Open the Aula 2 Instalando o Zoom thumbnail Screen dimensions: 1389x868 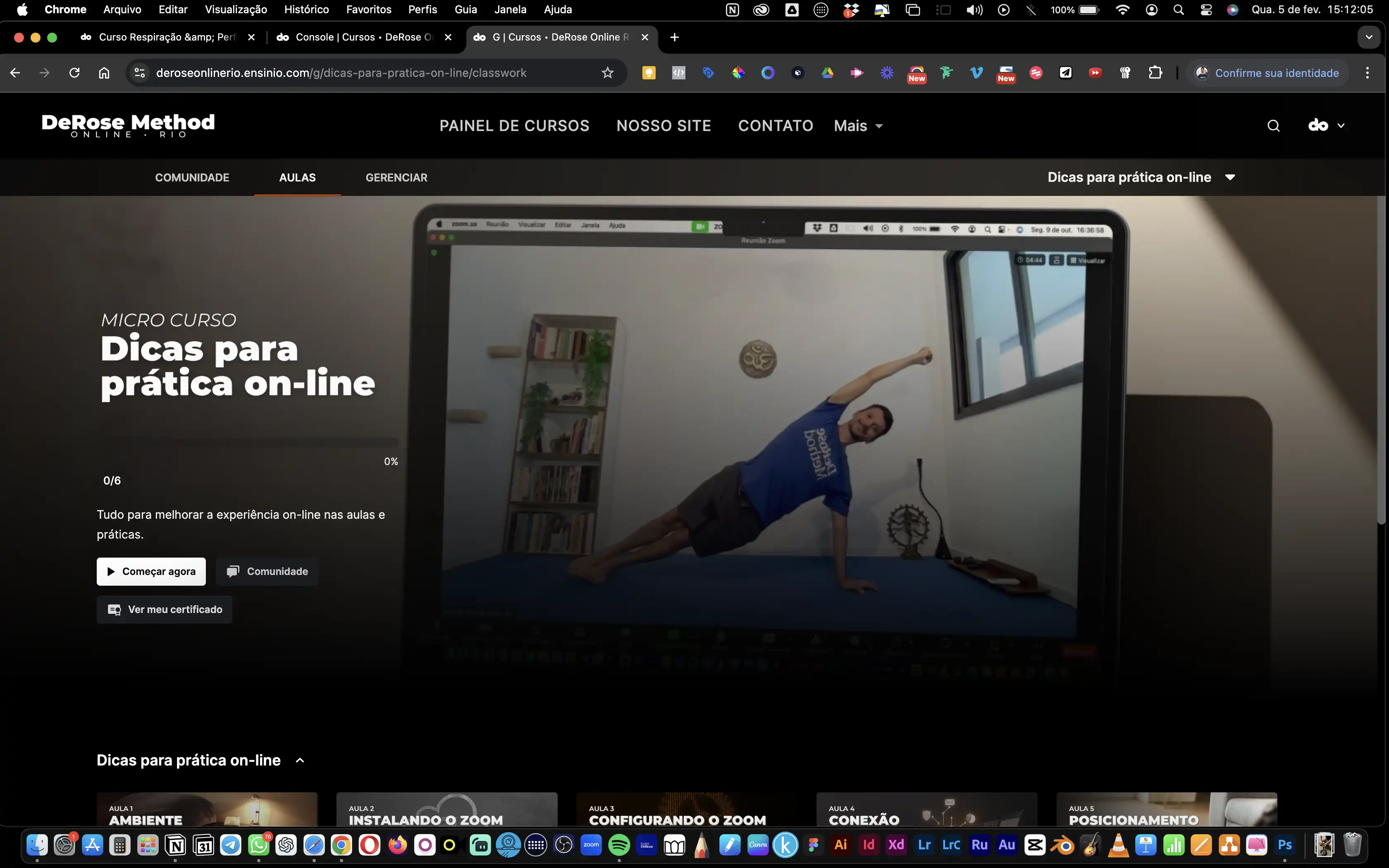[446, 809]
